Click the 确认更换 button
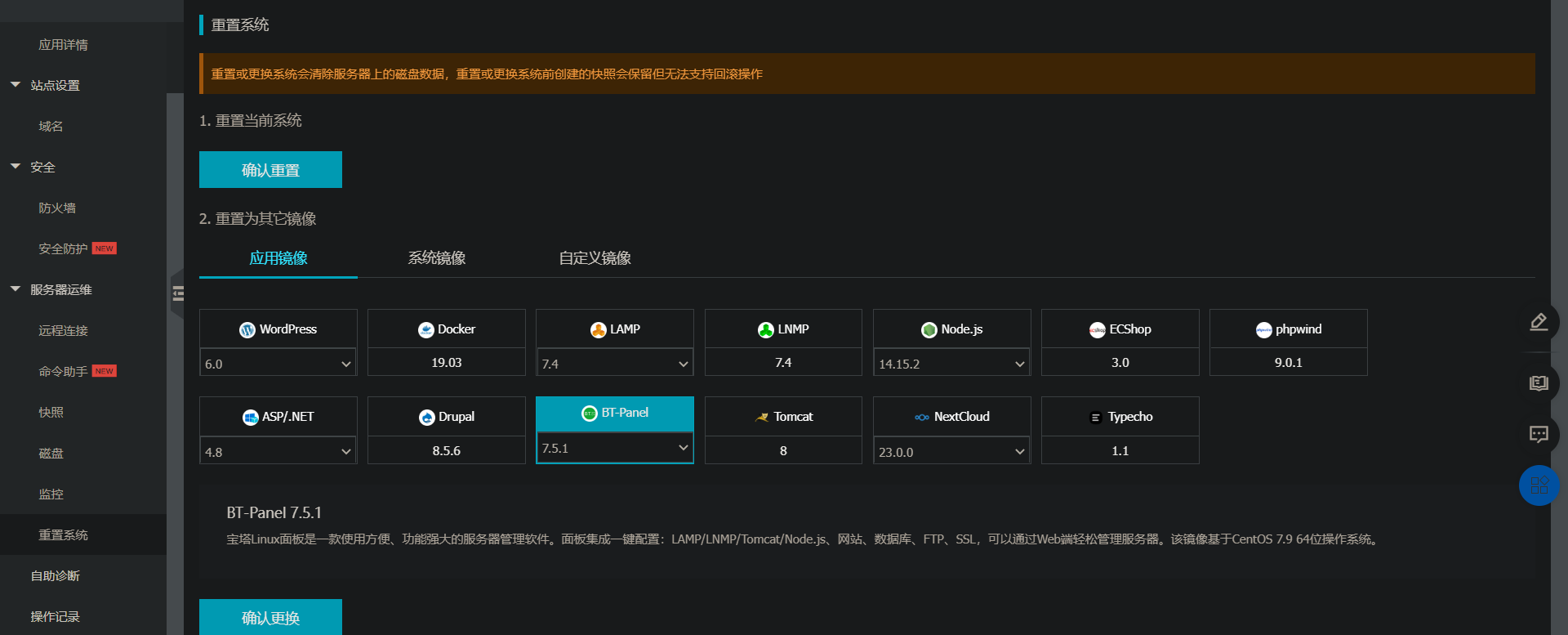This screenshot has height=635, width=1568. tap(270, 617)
